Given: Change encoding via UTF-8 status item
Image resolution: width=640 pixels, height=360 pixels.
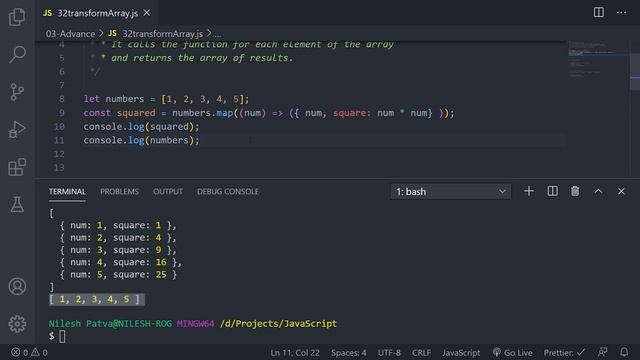Looking at the screenshot, I should pyautogui.click(x=389, y=353).
